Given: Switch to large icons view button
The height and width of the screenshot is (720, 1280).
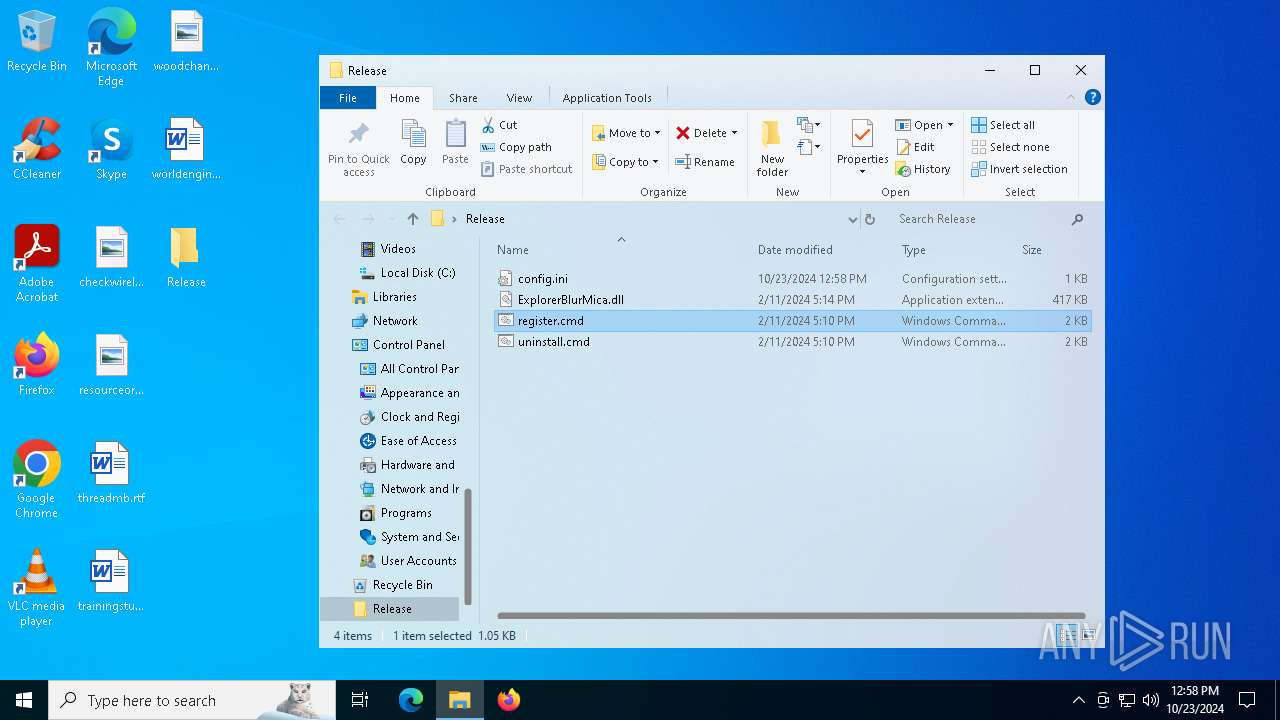Looking at the screenshot, I should 1090,635.
